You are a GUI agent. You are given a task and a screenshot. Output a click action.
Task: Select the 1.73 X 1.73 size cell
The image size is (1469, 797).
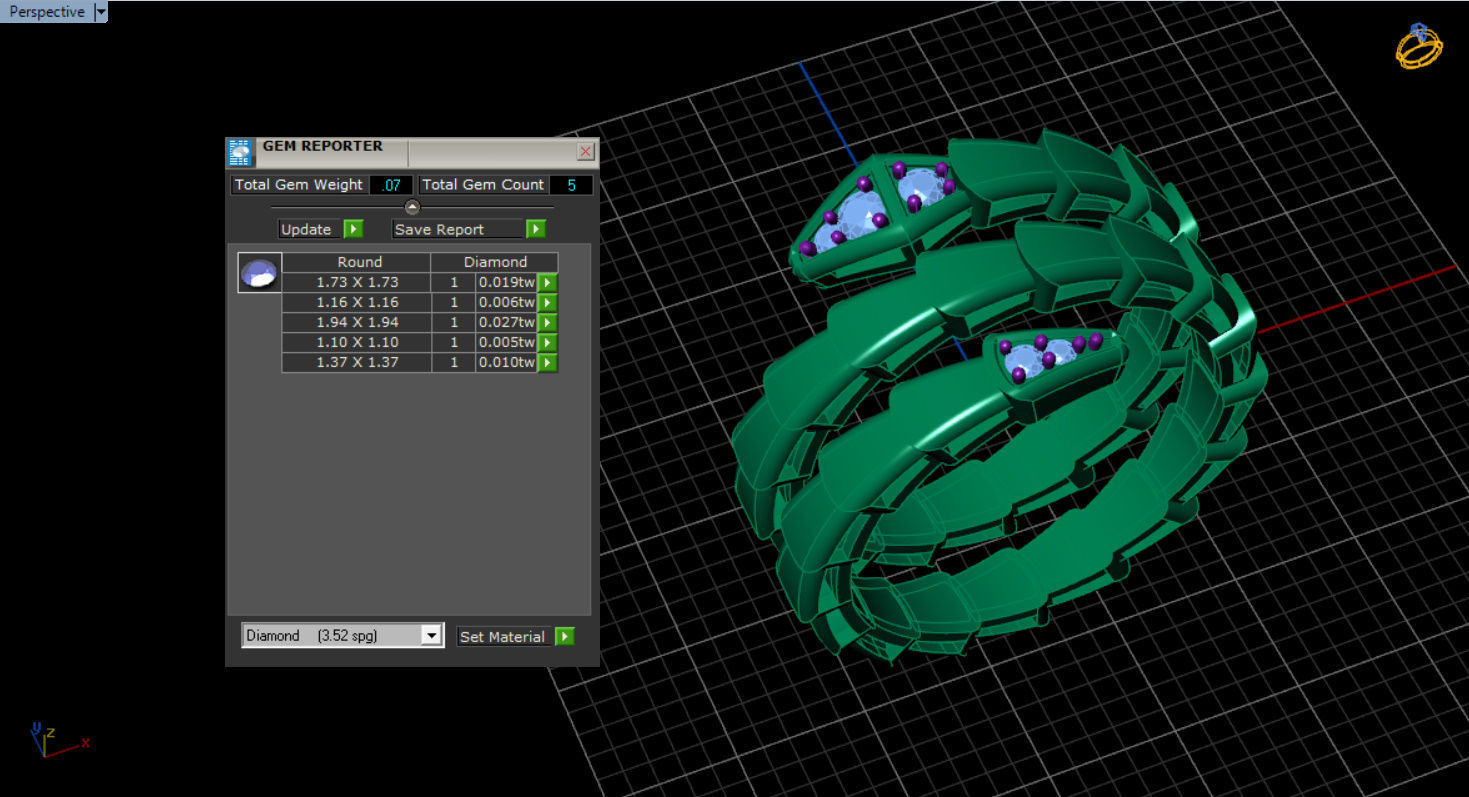pyautogui.click(x=357, y=282)
